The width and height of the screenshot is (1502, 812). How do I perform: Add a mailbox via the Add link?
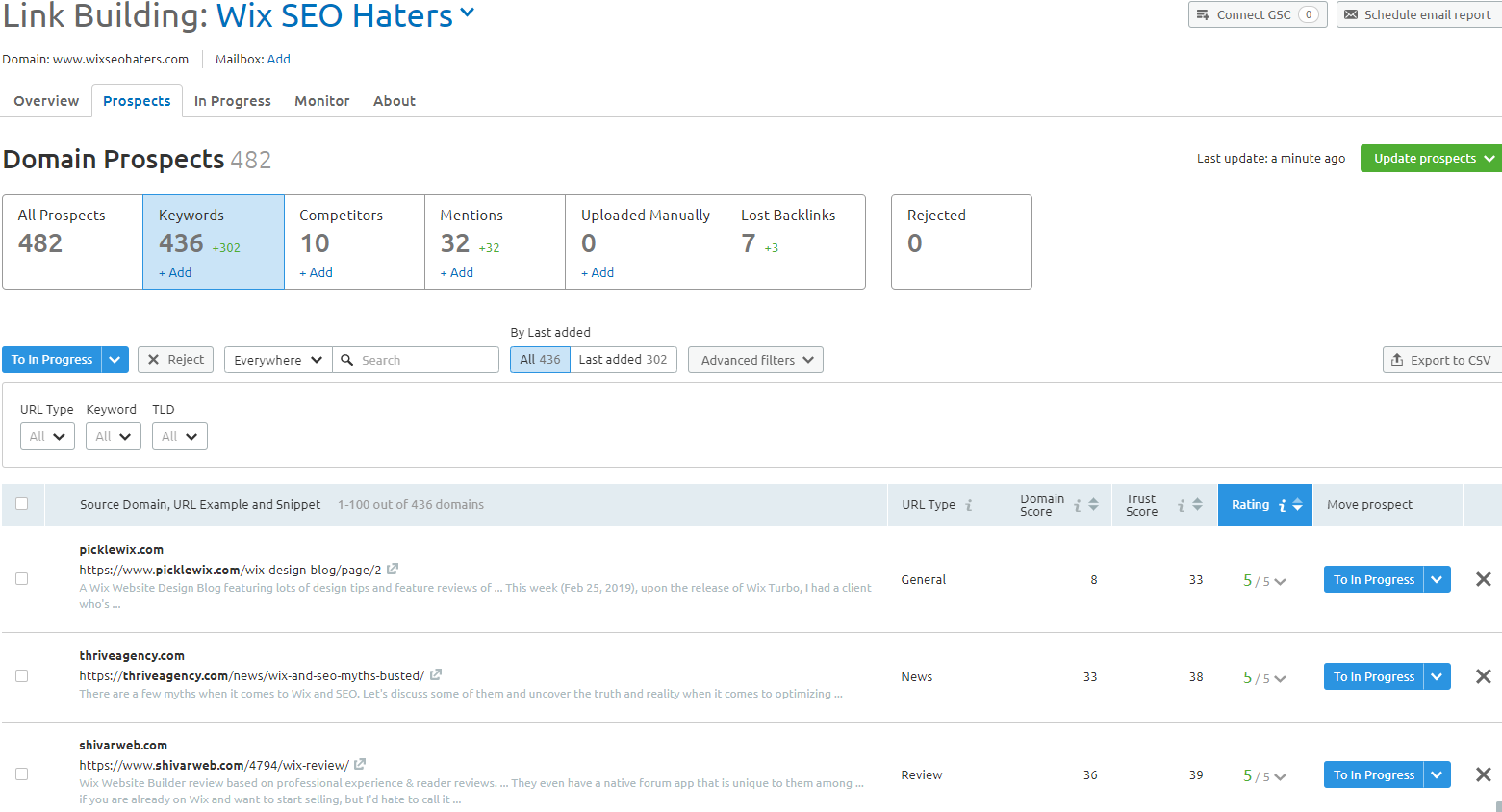pyautogui.click(x=278, y=59)
